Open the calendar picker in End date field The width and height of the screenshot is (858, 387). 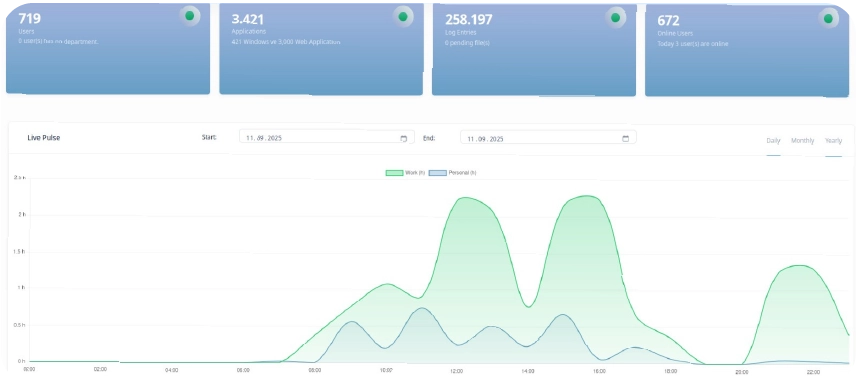point(625,138)
